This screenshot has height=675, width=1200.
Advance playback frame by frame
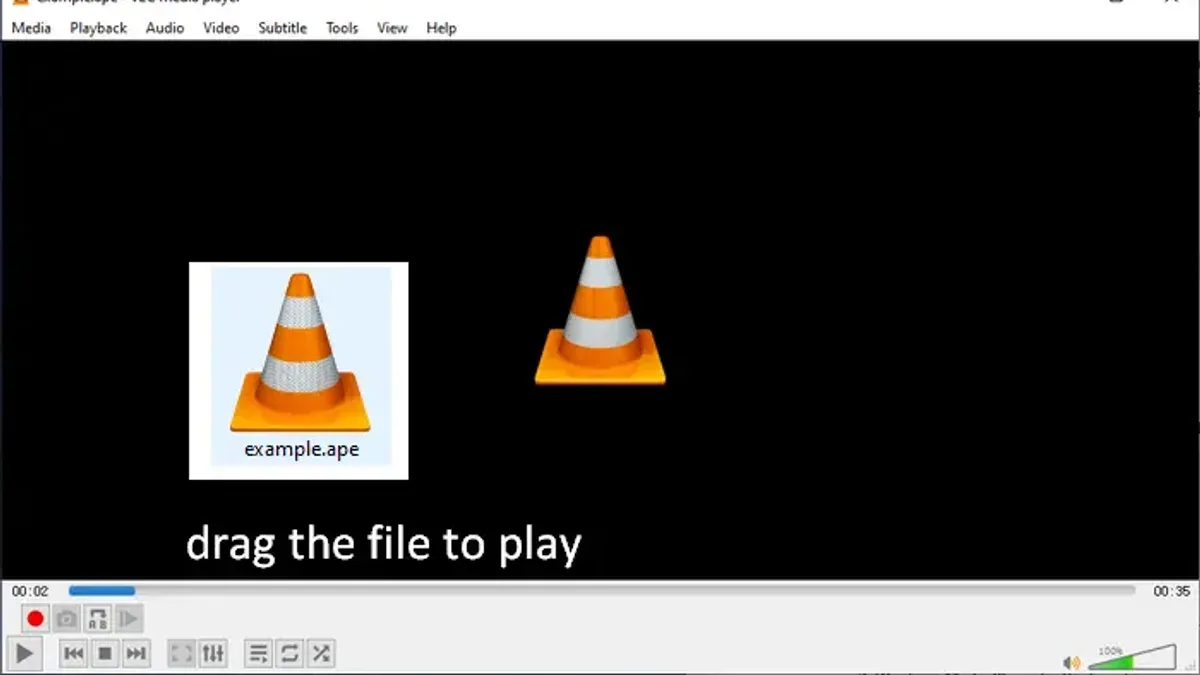click(128, 619)
